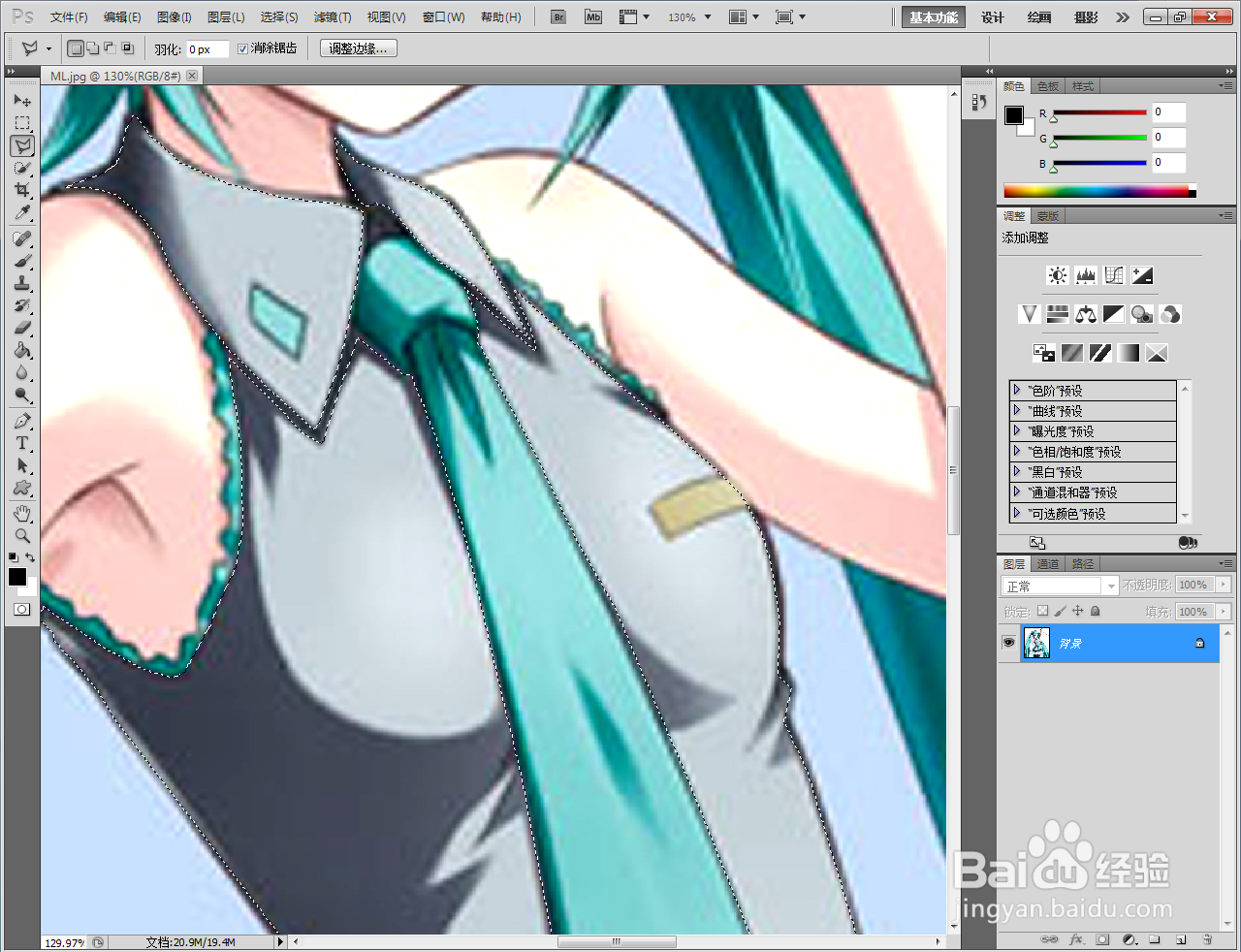The height and width of the screenshot is (952, 1241).
Task: Select the Zoom tool
Action: [x=22, y=535]
